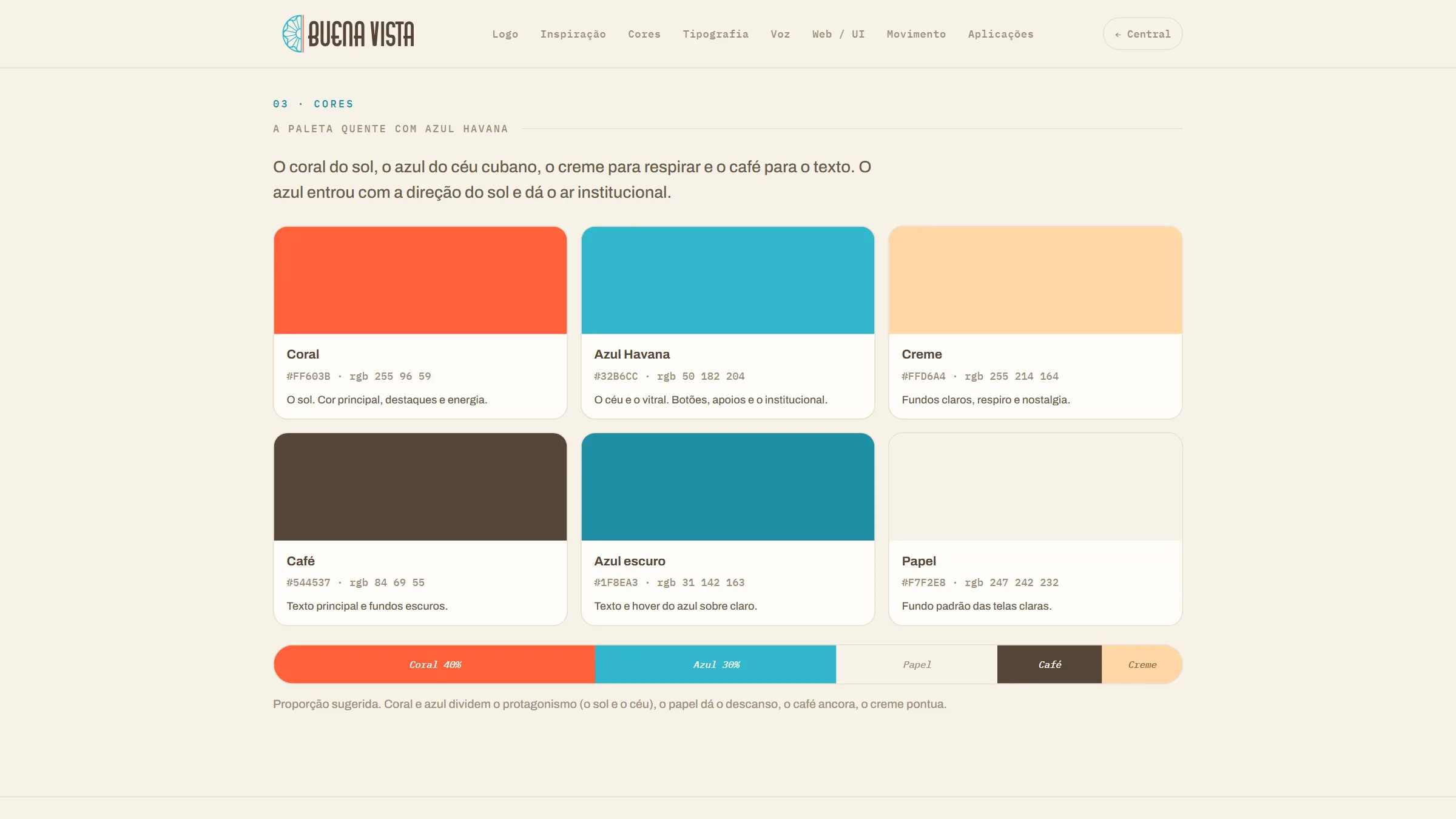
Task: Click the '03 · CORES' section label
Action: (x=313, y=104)
